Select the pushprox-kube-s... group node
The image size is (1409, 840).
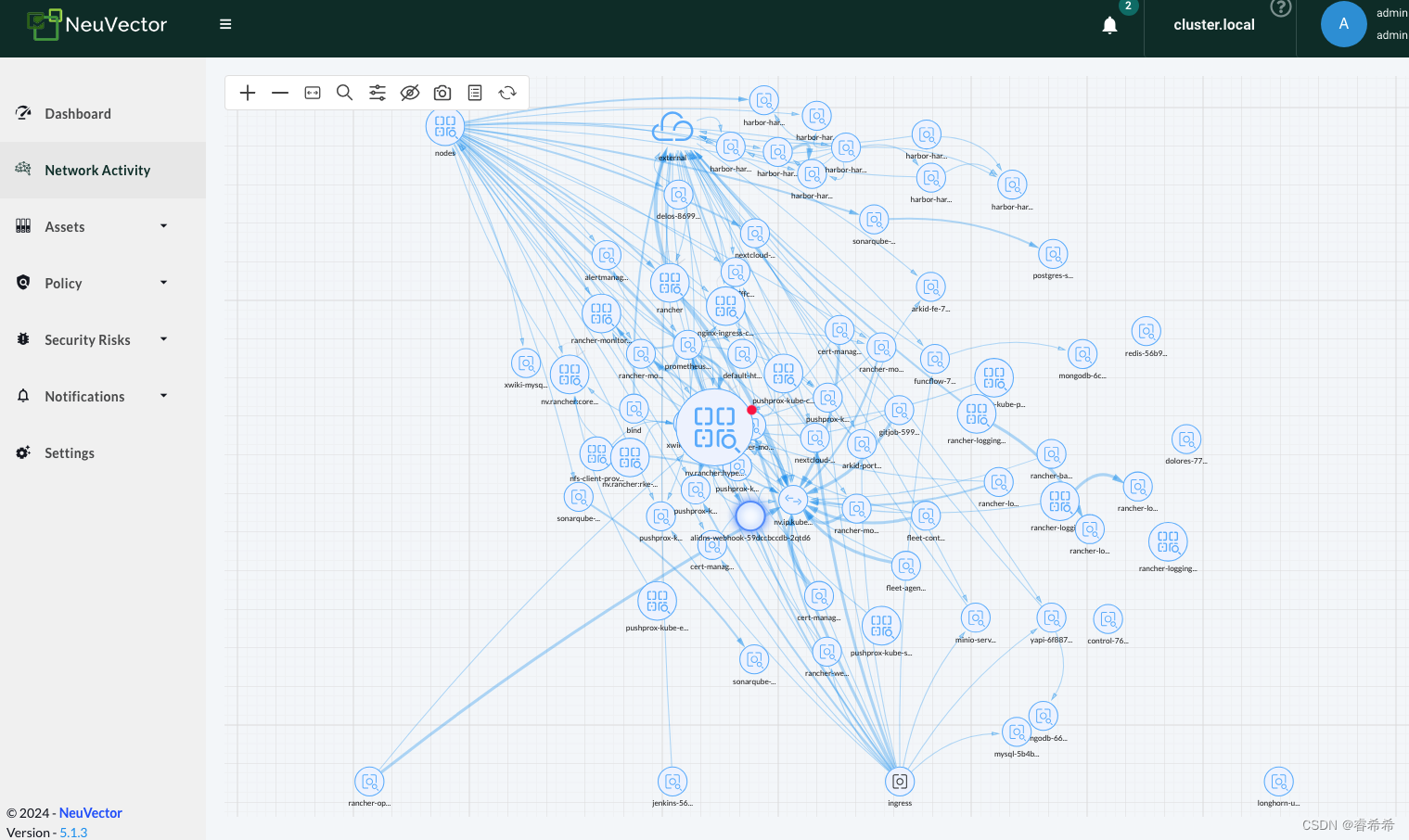tap(881, 626)
